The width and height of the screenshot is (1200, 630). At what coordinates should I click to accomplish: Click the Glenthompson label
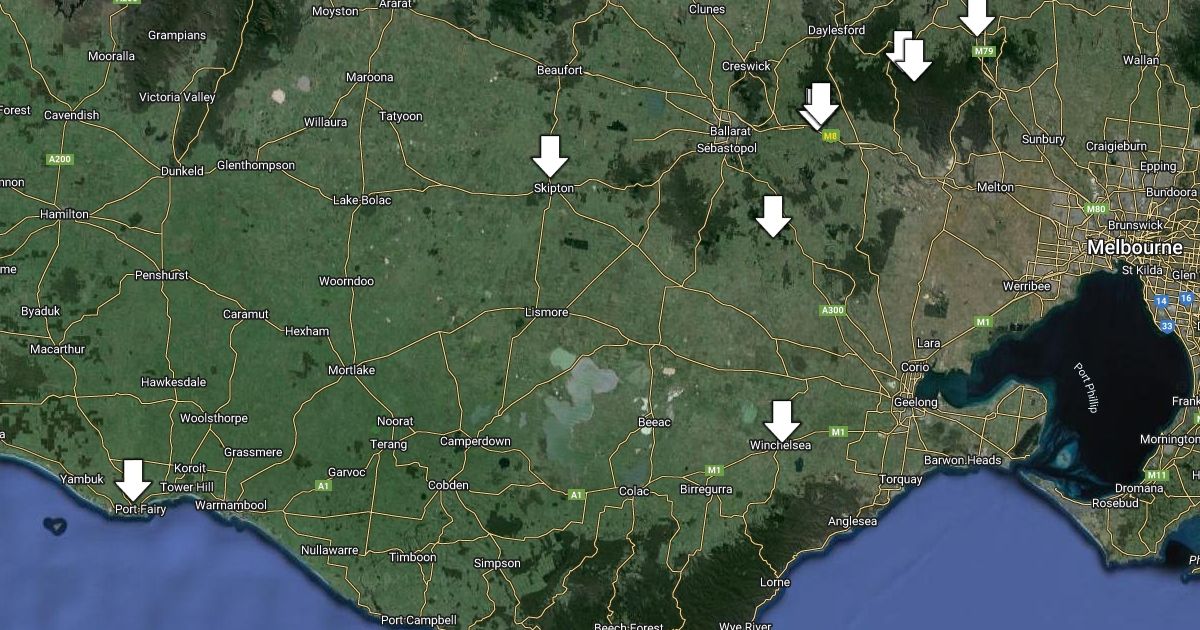coord(256,166)
